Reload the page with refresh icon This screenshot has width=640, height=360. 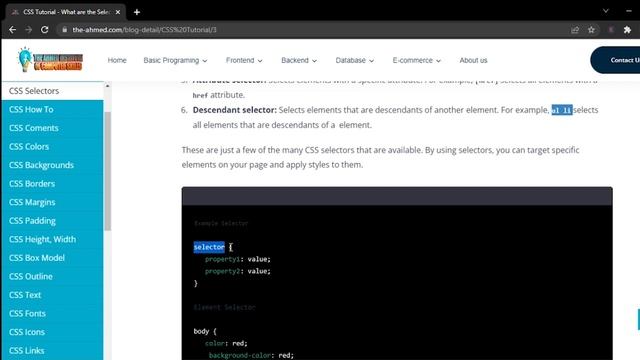point(44,30)
